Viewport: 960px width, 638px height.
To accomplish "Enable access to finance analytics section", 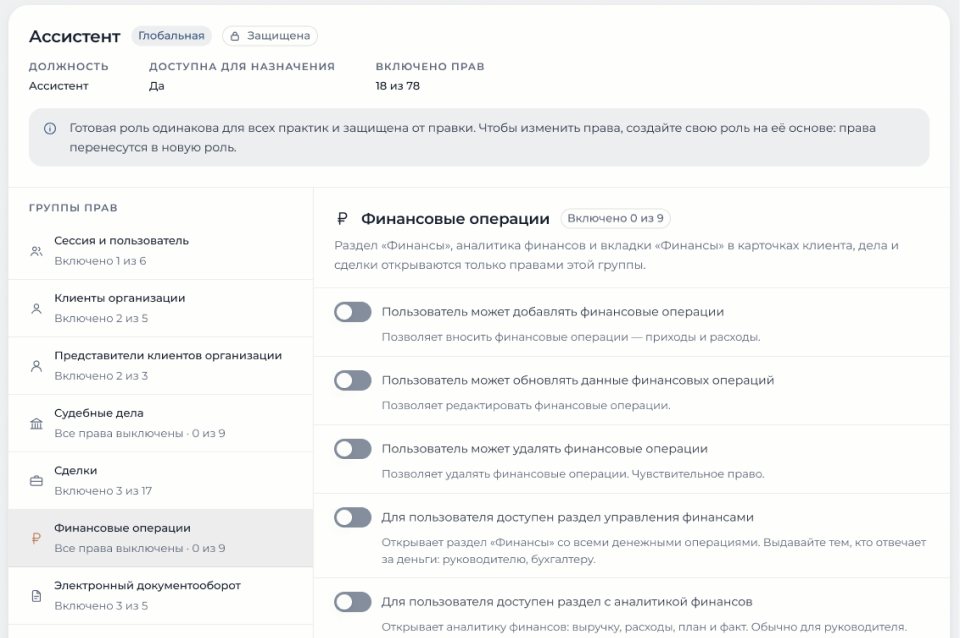I will click(353, 602).
